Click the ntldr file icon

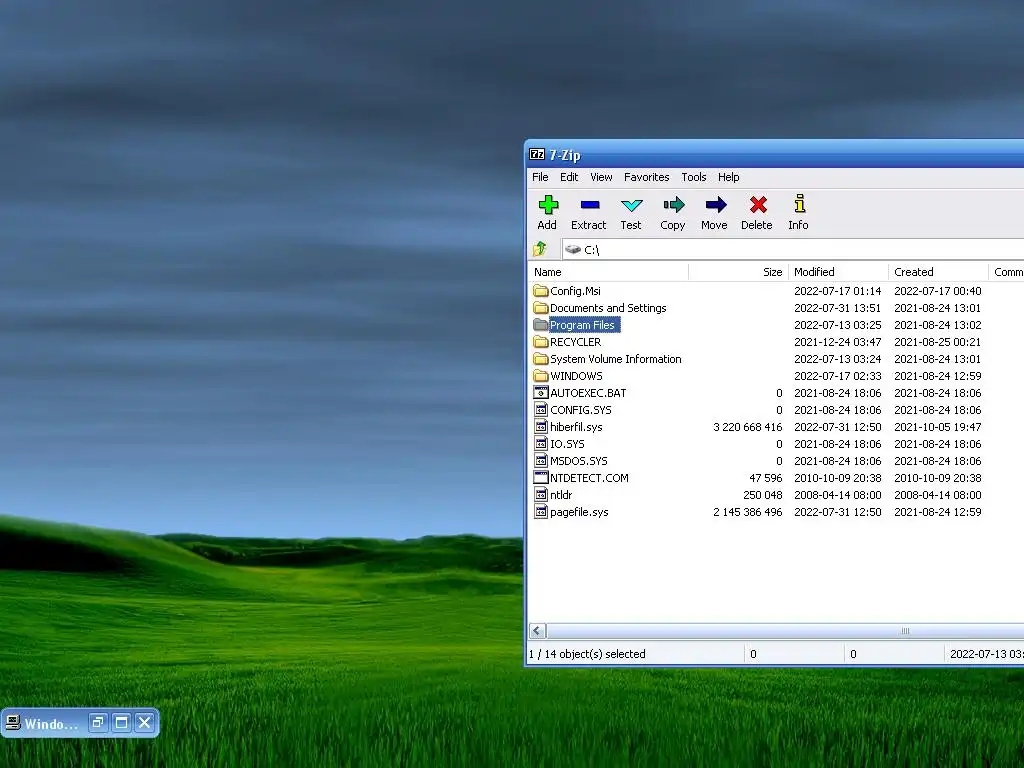click(x=541, y=494)
